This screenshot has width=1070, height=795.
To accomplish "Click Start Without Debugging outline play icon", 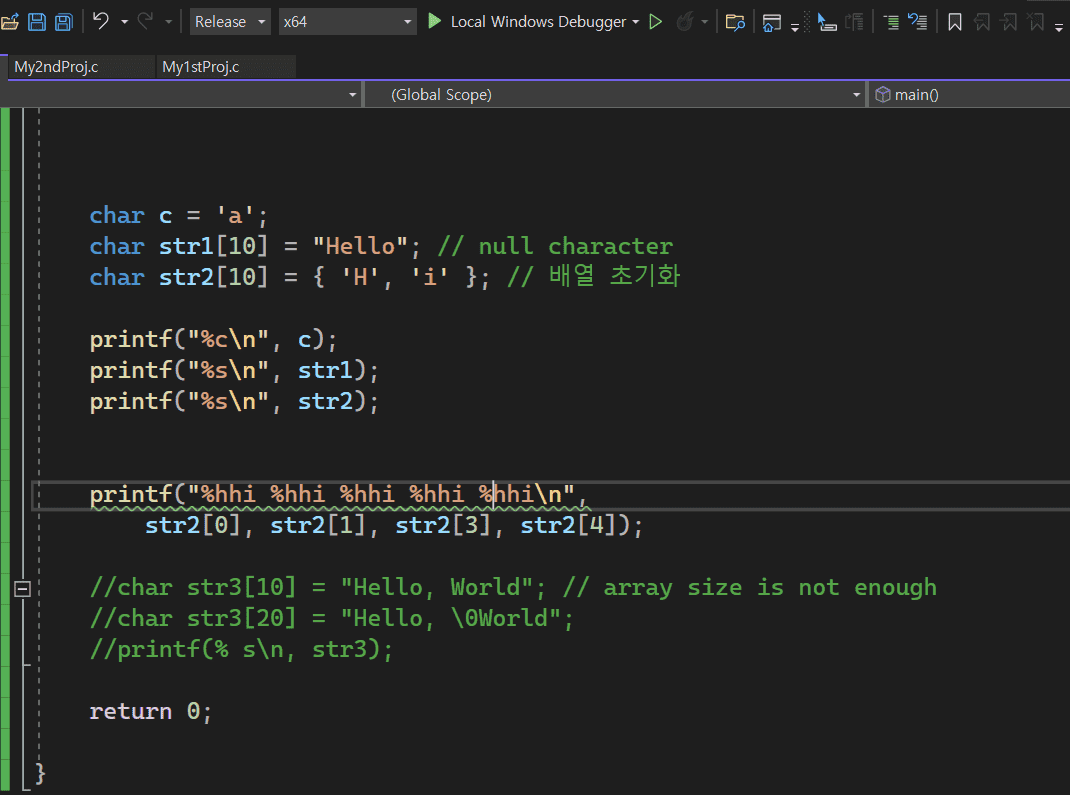I will [656, 22].
